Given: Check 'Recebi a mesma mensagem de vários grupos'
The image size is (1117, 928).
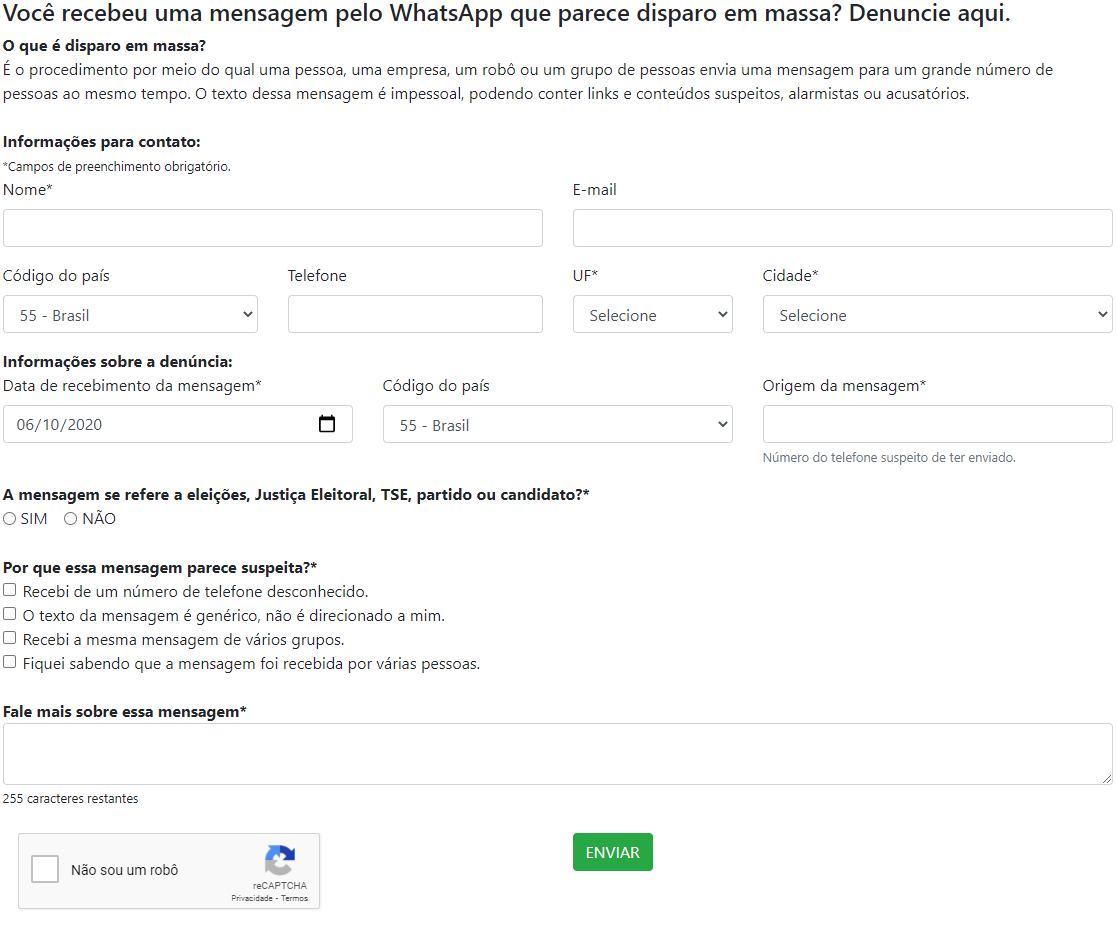Looking at the screenshot, I should point(9,637).
